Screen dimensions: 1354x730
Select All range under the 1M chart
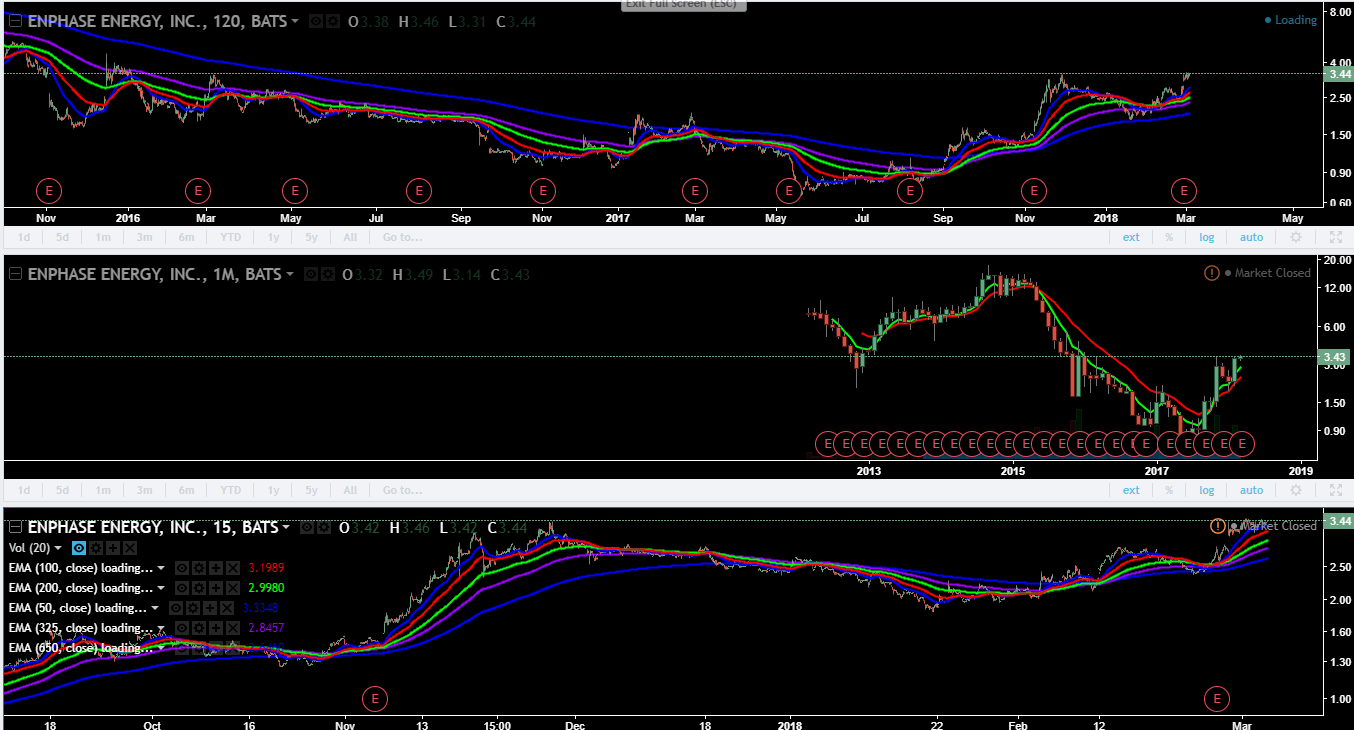350,490
